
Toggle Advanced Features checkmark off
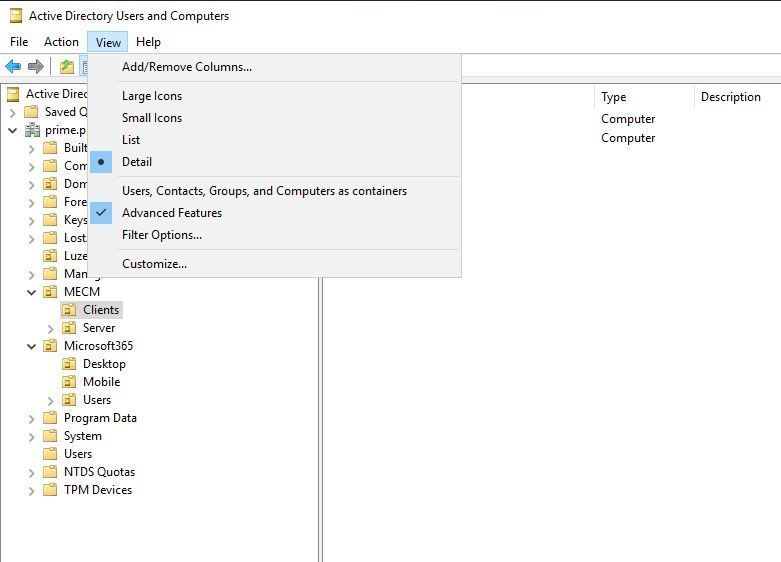point(172,213)
